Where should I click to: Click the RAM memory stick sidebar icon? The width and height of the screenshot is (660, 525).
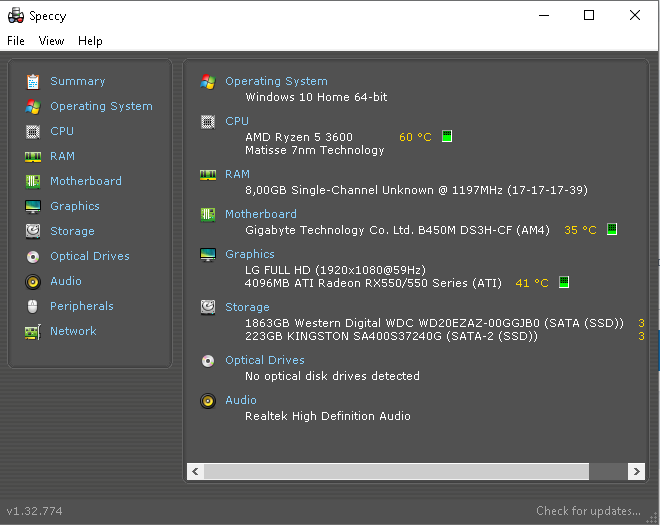pyautogui.click(x=33, y=157)
